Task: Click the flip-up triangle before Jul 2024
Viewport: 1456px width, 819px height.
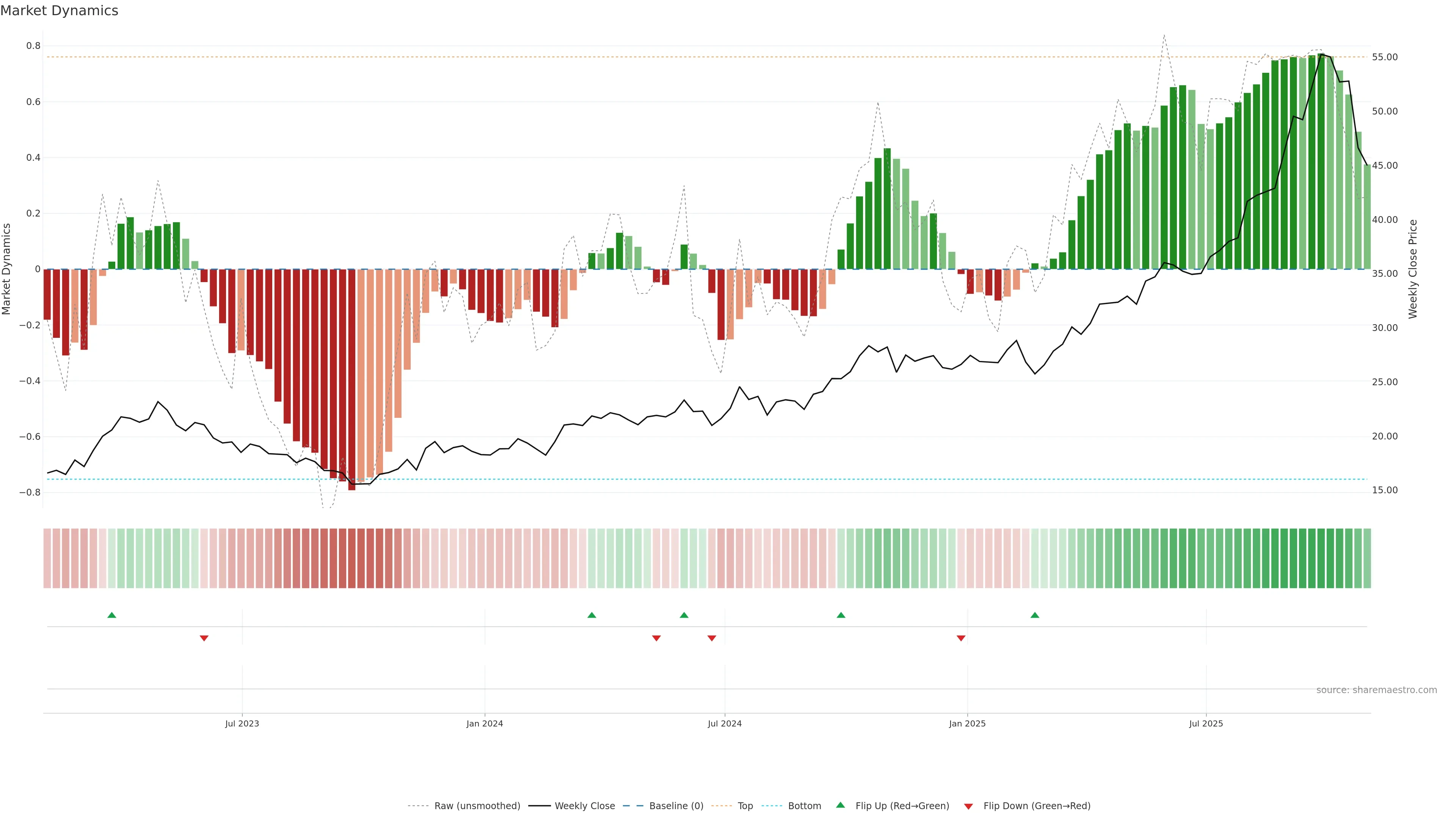Action: (684, 615)
